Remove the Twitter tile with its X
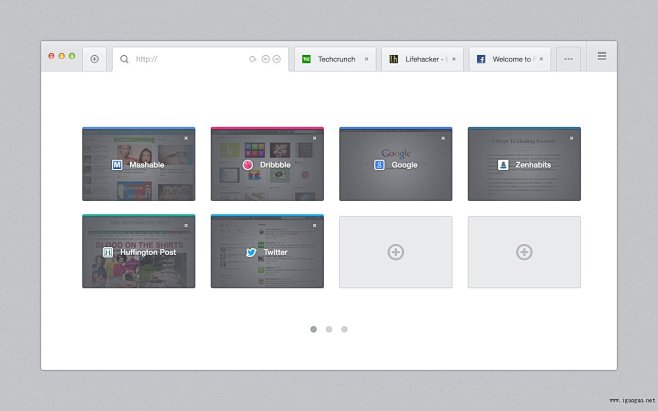The width and height of the screenshot is (658, 411). 314,225
